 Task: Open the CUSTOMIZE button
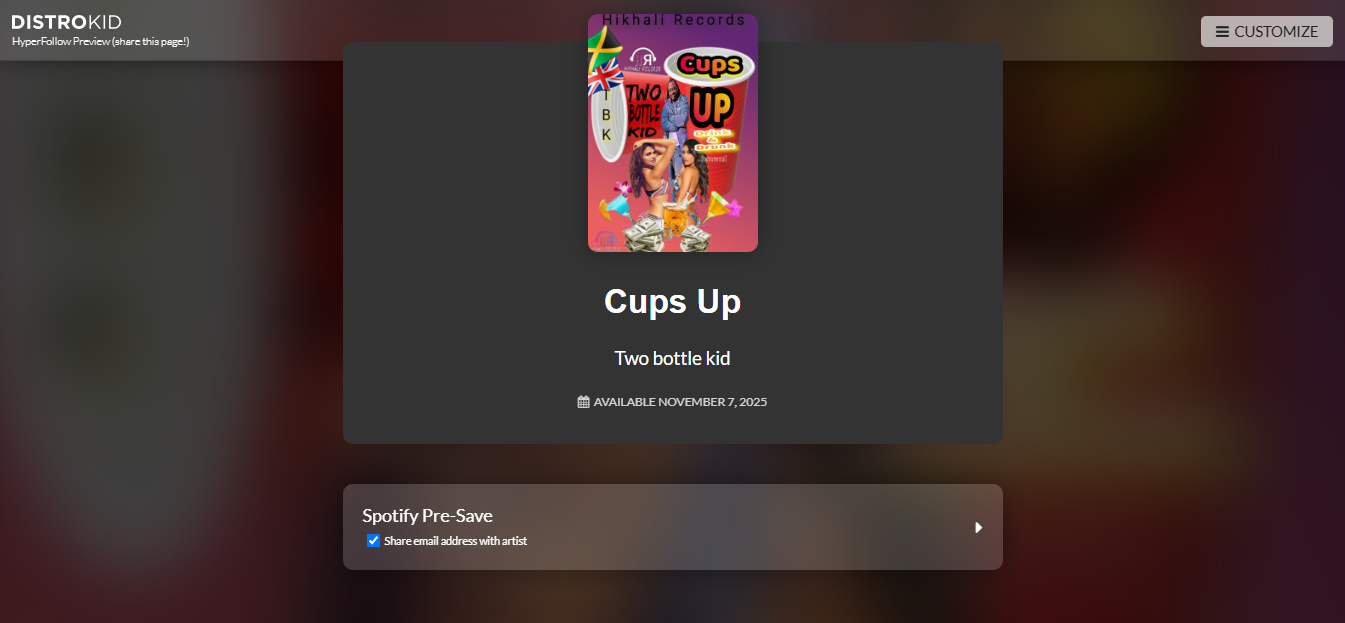pyautogui.click(x=1266, y=31)
